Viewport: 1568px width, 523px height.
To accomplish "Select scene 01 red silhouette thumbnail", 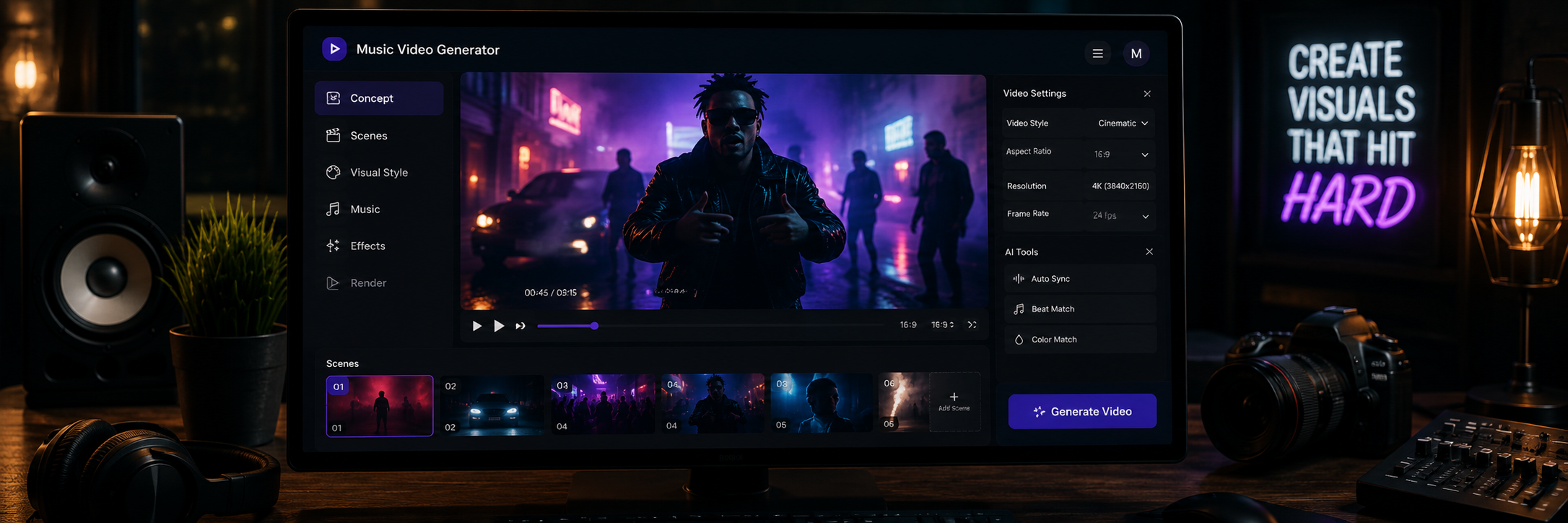I will pos(380,406).
